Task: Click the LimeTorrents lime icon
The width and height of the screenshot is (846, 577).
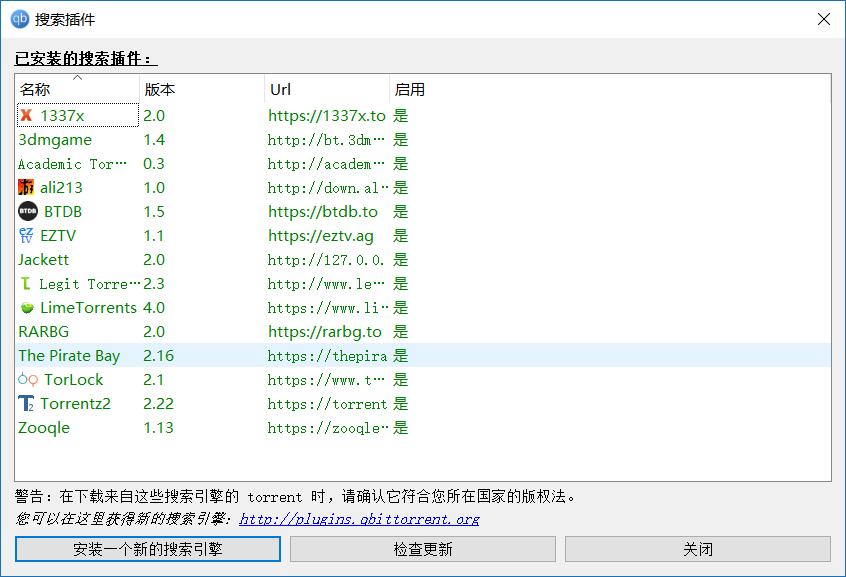Action: click(x=27, y=308)
